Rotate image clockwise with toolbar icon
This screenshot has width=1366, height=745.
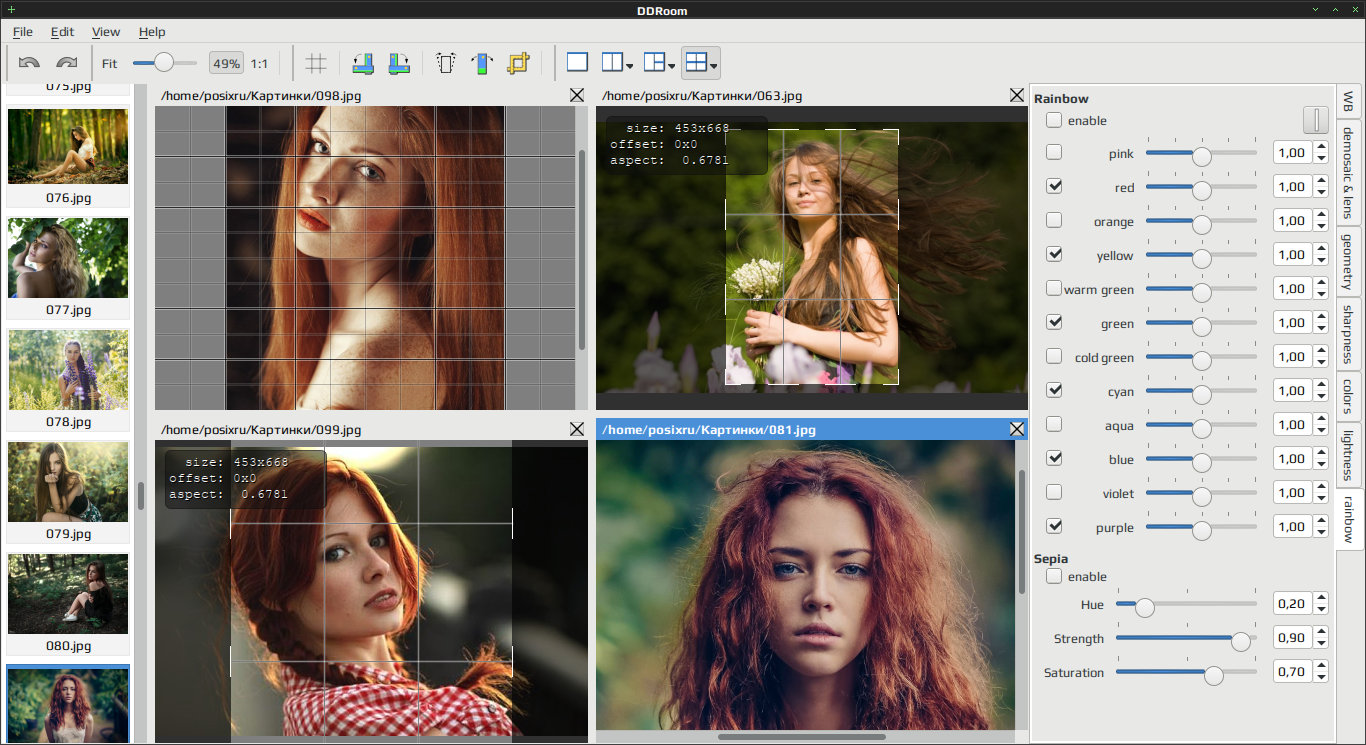tap(399, 63)
